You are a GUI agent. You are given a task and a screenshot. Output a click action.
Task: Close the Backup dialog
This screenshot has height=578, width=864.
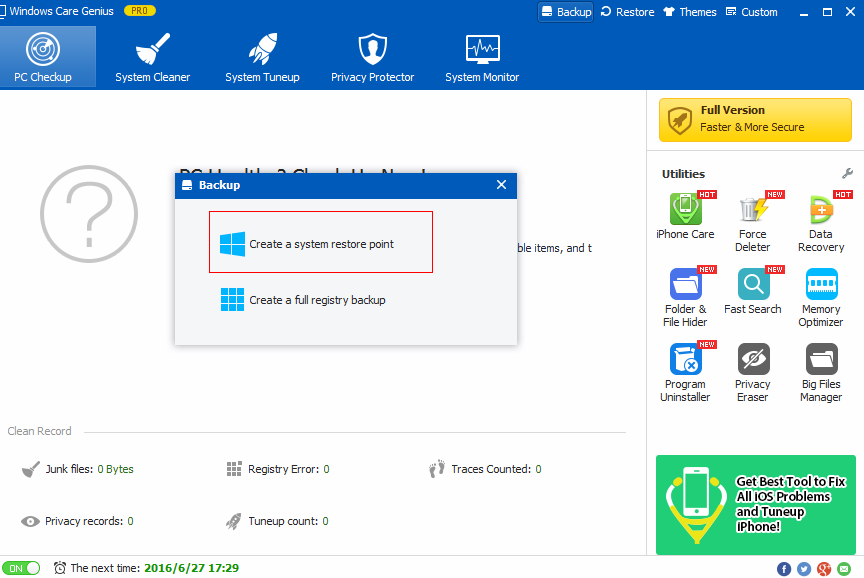click(501, 185)
